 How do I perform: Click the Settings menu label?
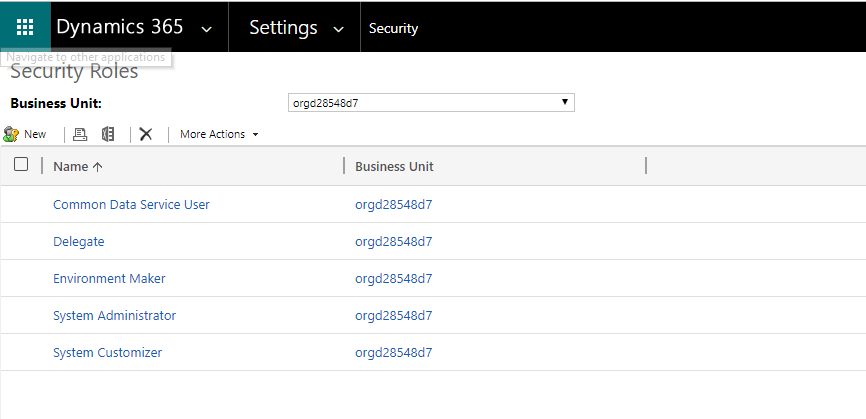tap(283, 27)
